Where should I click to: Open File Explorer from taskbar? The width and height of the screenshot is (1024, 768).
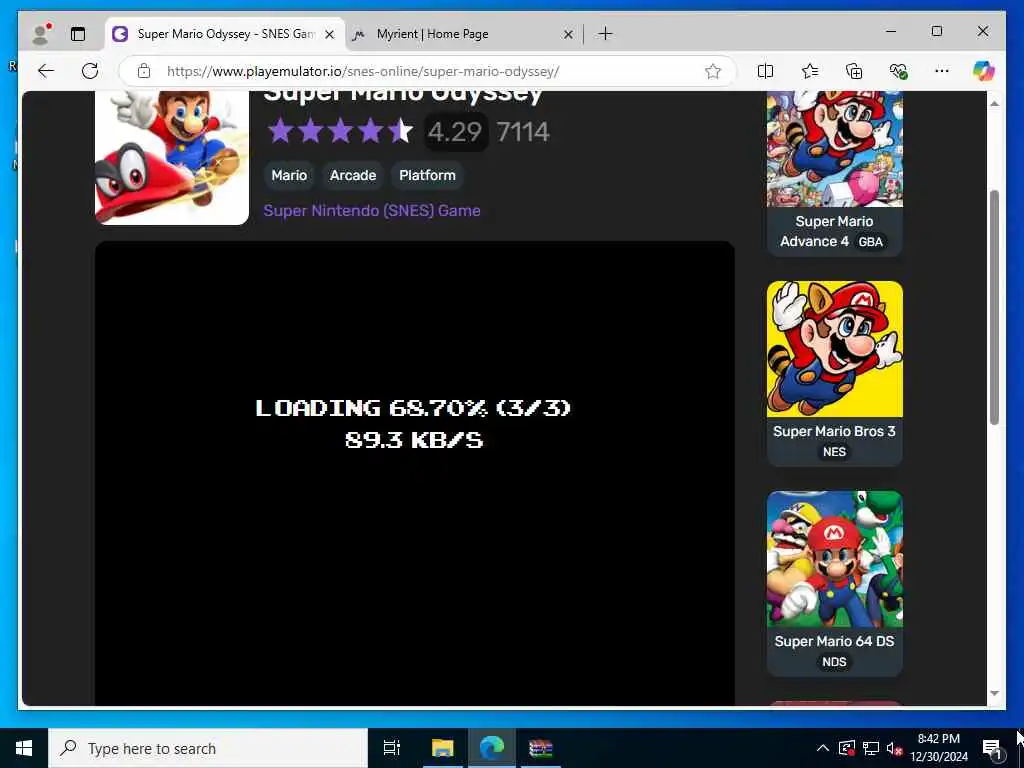click(442, 748)
